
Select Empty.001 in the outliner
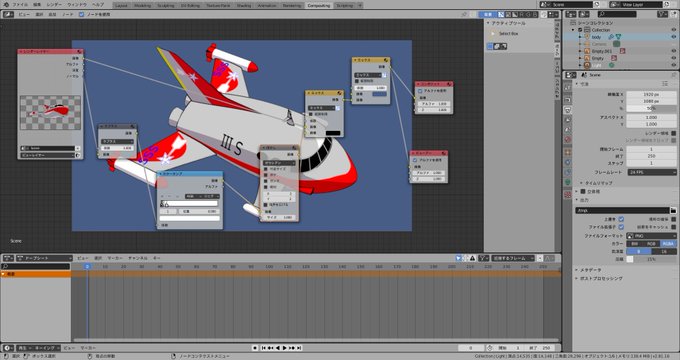click(602, 51)
